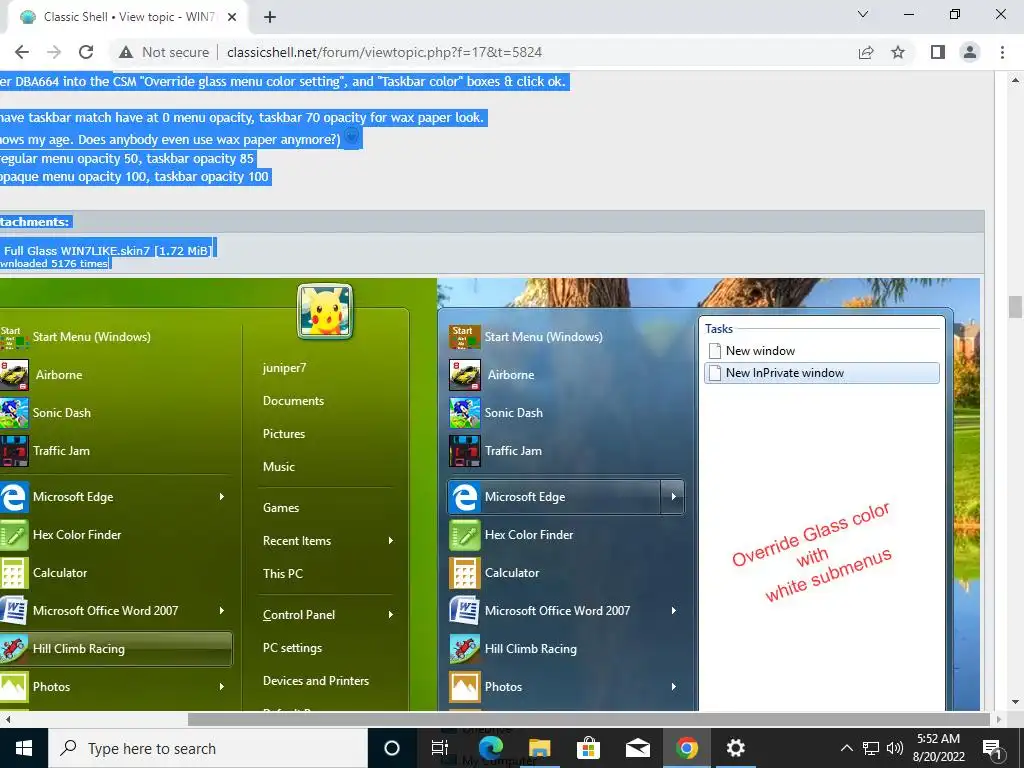Open Microsoft Store from the taskbar
1024x768 pixels.
[x=588, y=748]
